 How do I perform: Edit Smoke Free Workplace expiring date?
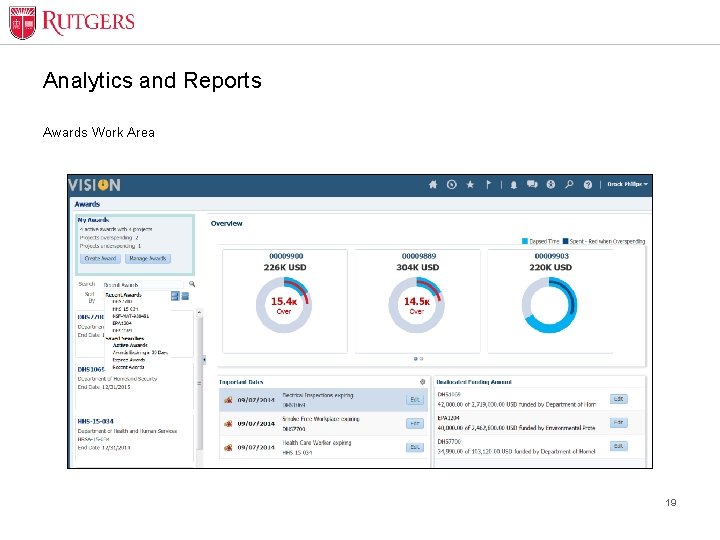(x=415, y=423)
